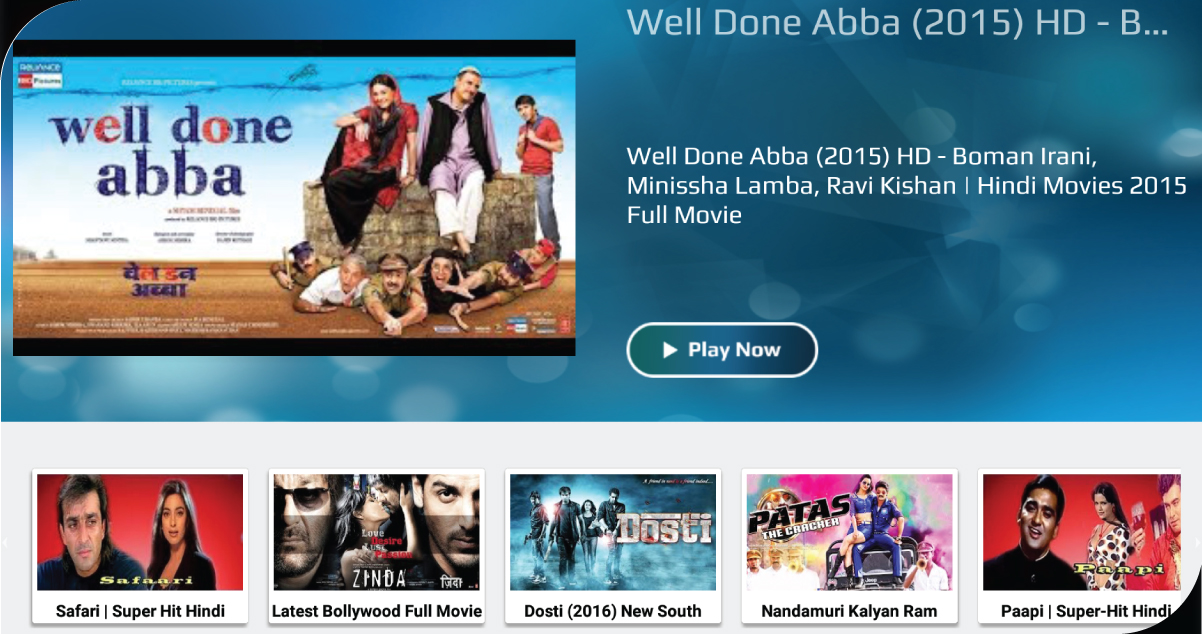
Task: Click the English 'well done abba' poster title
Action: (171, 150)
